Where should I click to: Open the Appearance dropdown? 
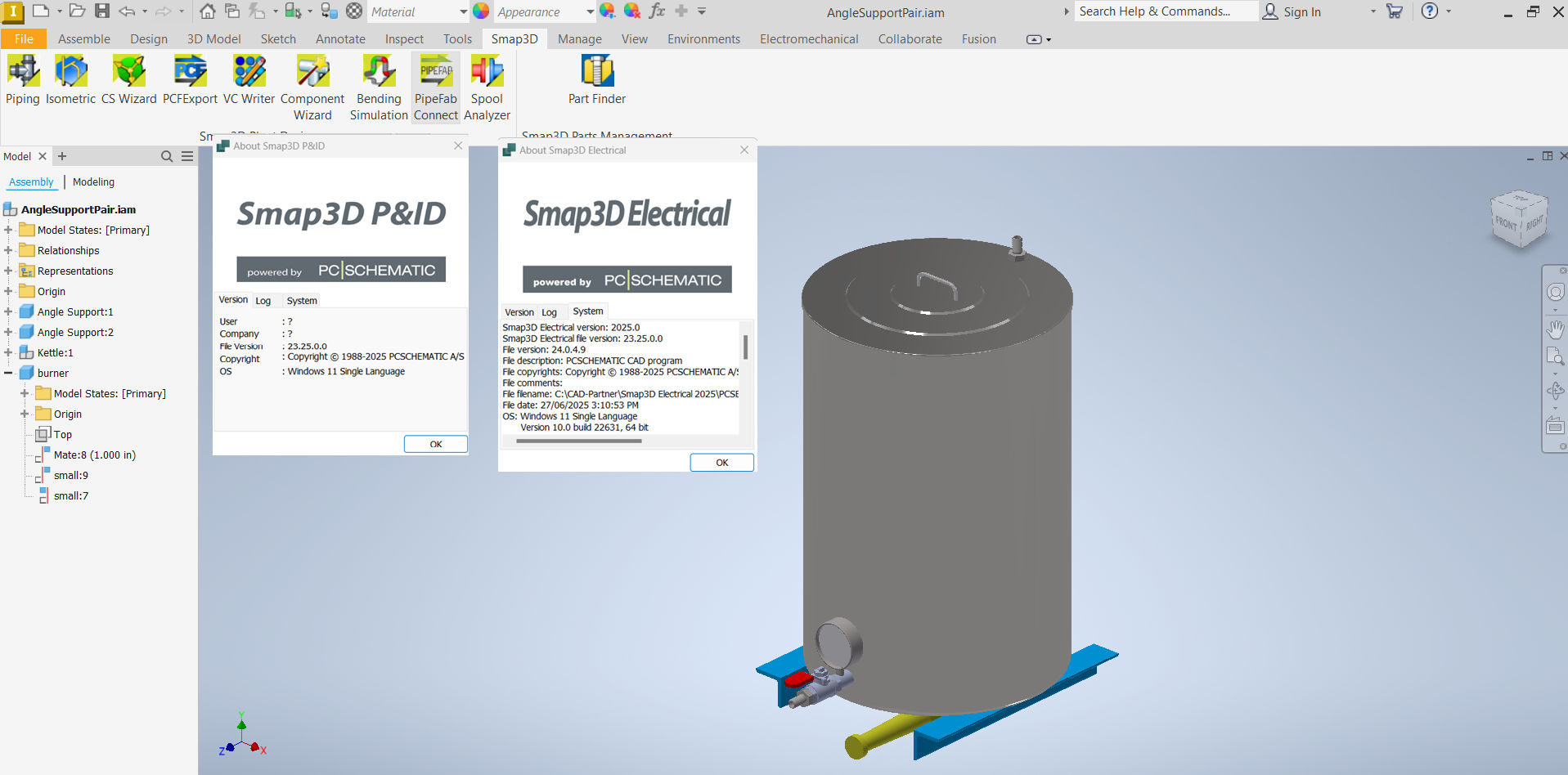[x=590, y=11]
